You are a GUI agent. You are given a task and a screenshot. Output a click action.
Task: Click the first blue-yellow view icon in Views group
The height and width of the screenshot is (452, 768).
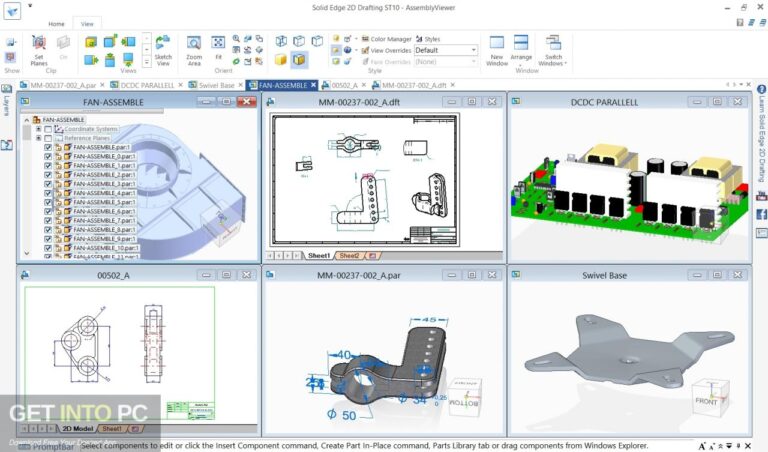(x=91, y=42)
